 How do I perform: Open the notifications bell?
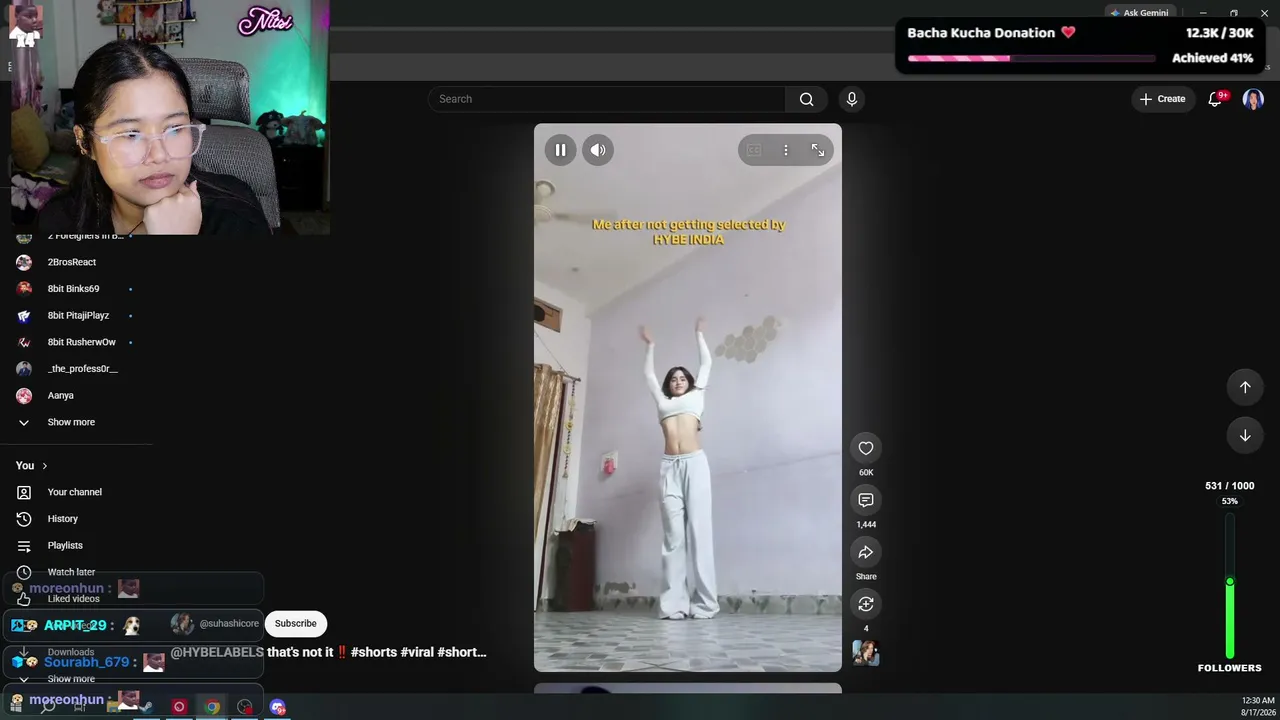pyautogui.click(x=1216, y=99)
